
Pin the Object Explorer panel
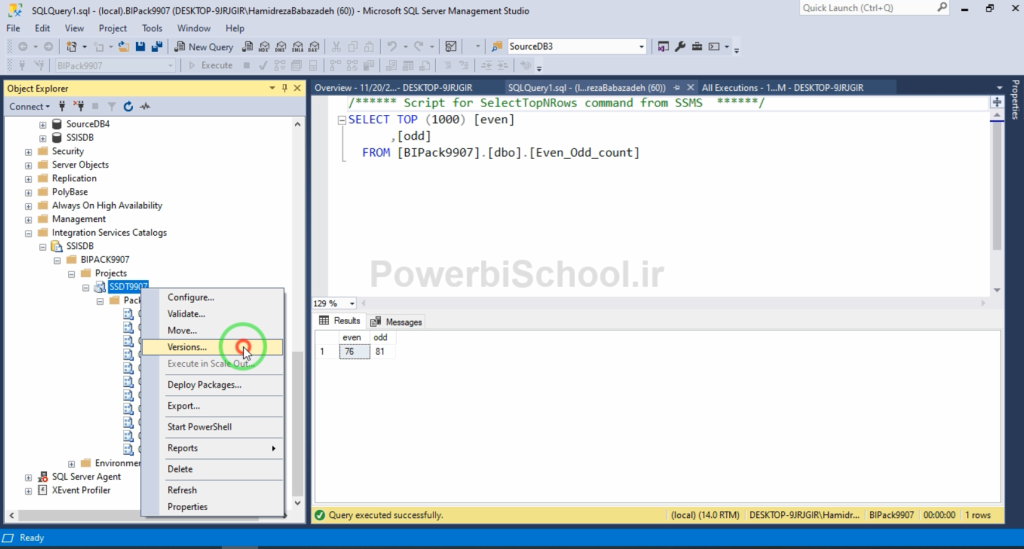click(284, 88)
